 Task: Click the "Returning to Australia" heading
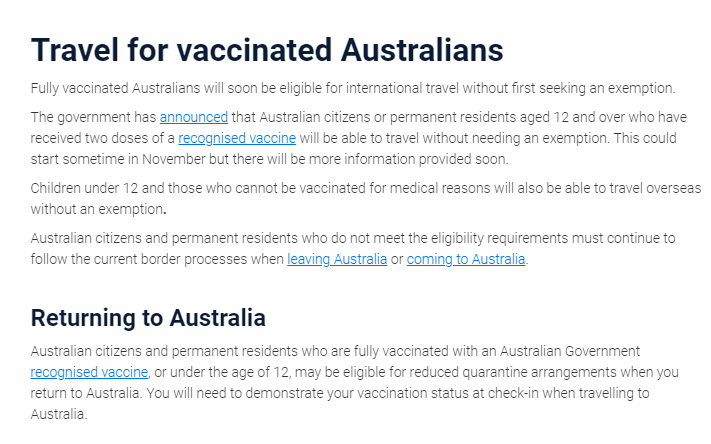coord(148,317)
